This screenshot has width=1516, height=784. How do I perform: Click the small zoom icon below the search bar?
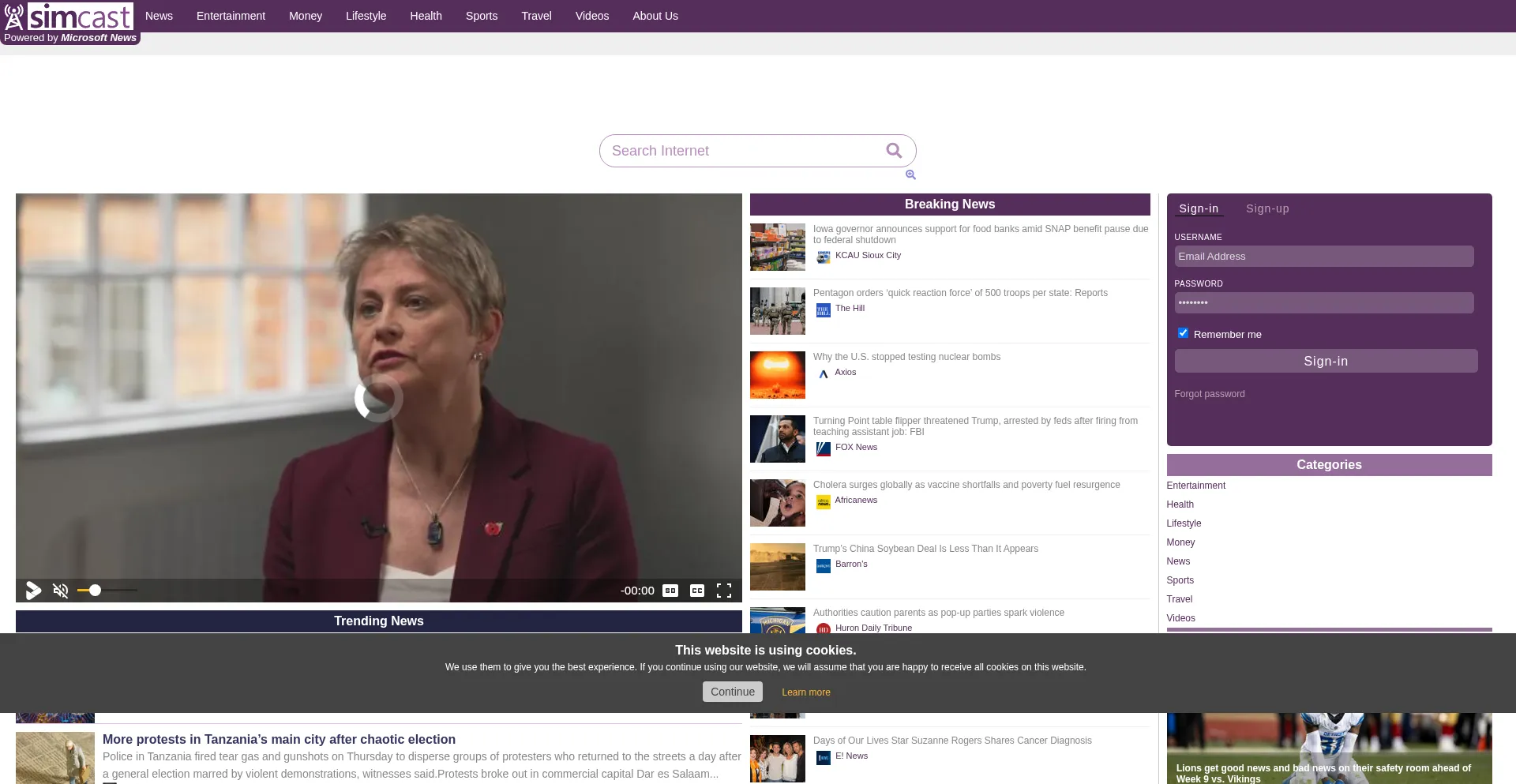point(910,175)
